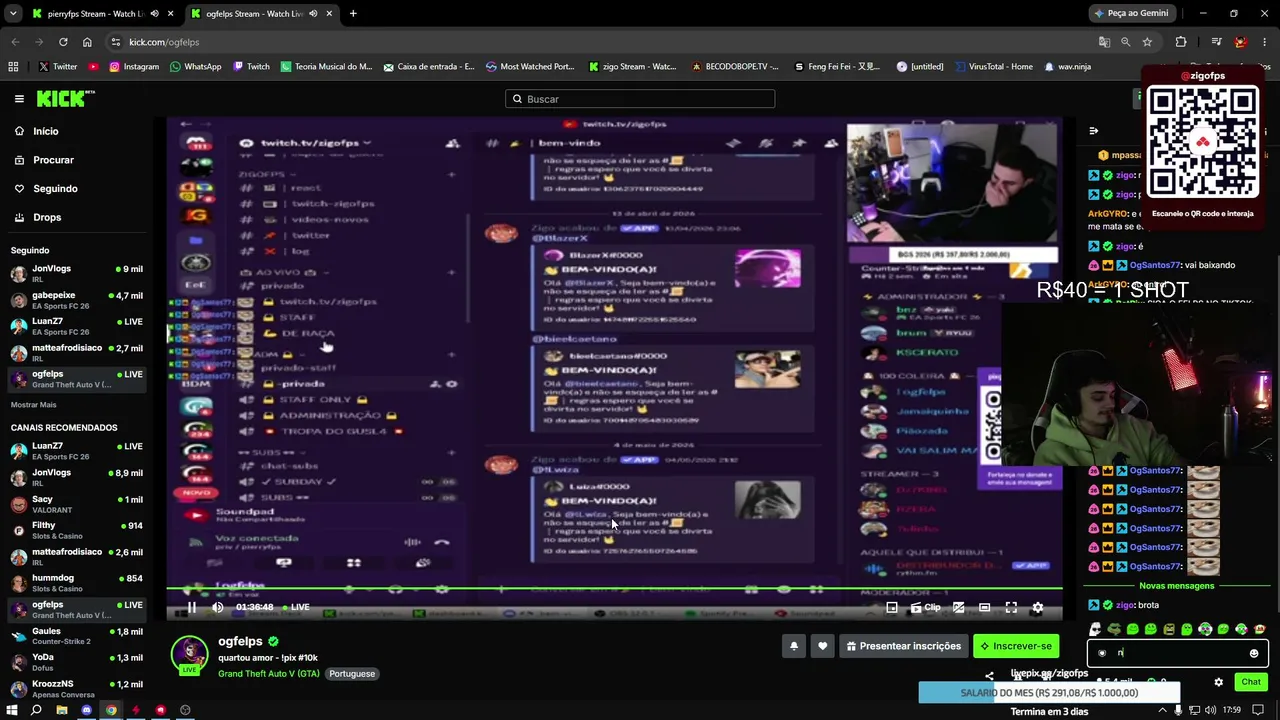Screen dimensions: 1280x720
Task: Open the tab search dropdown arrow
Action: click(x=13, y=14)
